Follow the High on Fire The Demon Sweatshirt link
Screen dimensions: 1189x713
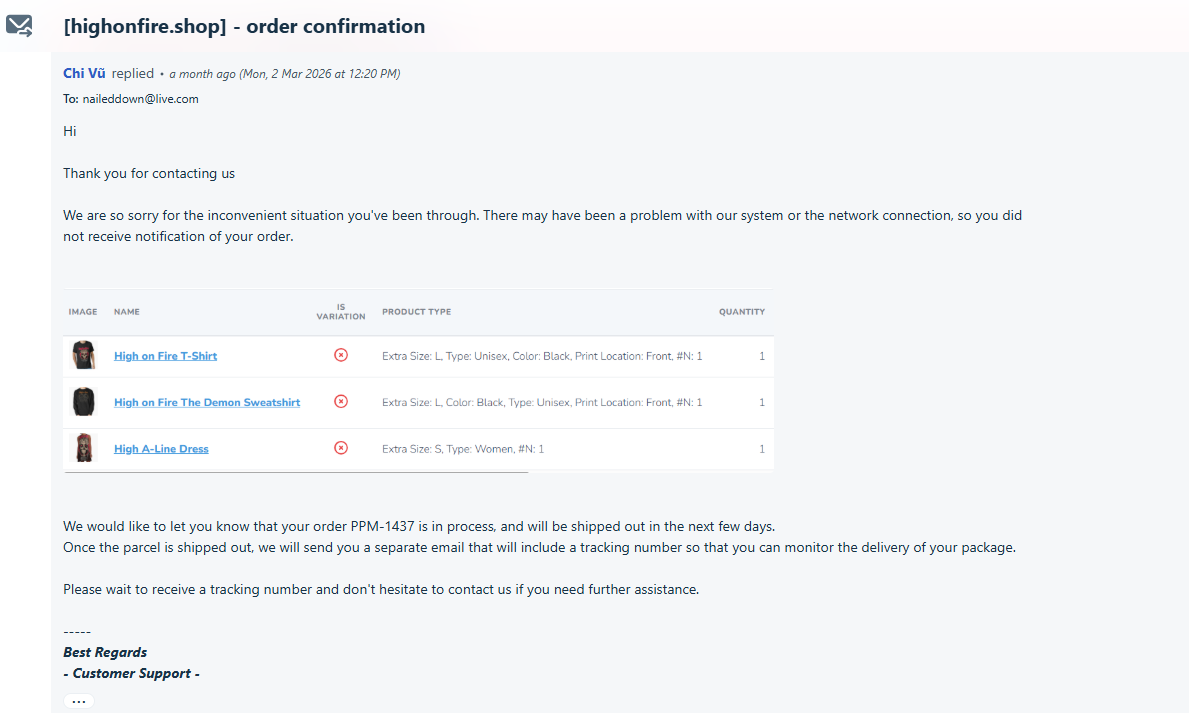[207, 402]
